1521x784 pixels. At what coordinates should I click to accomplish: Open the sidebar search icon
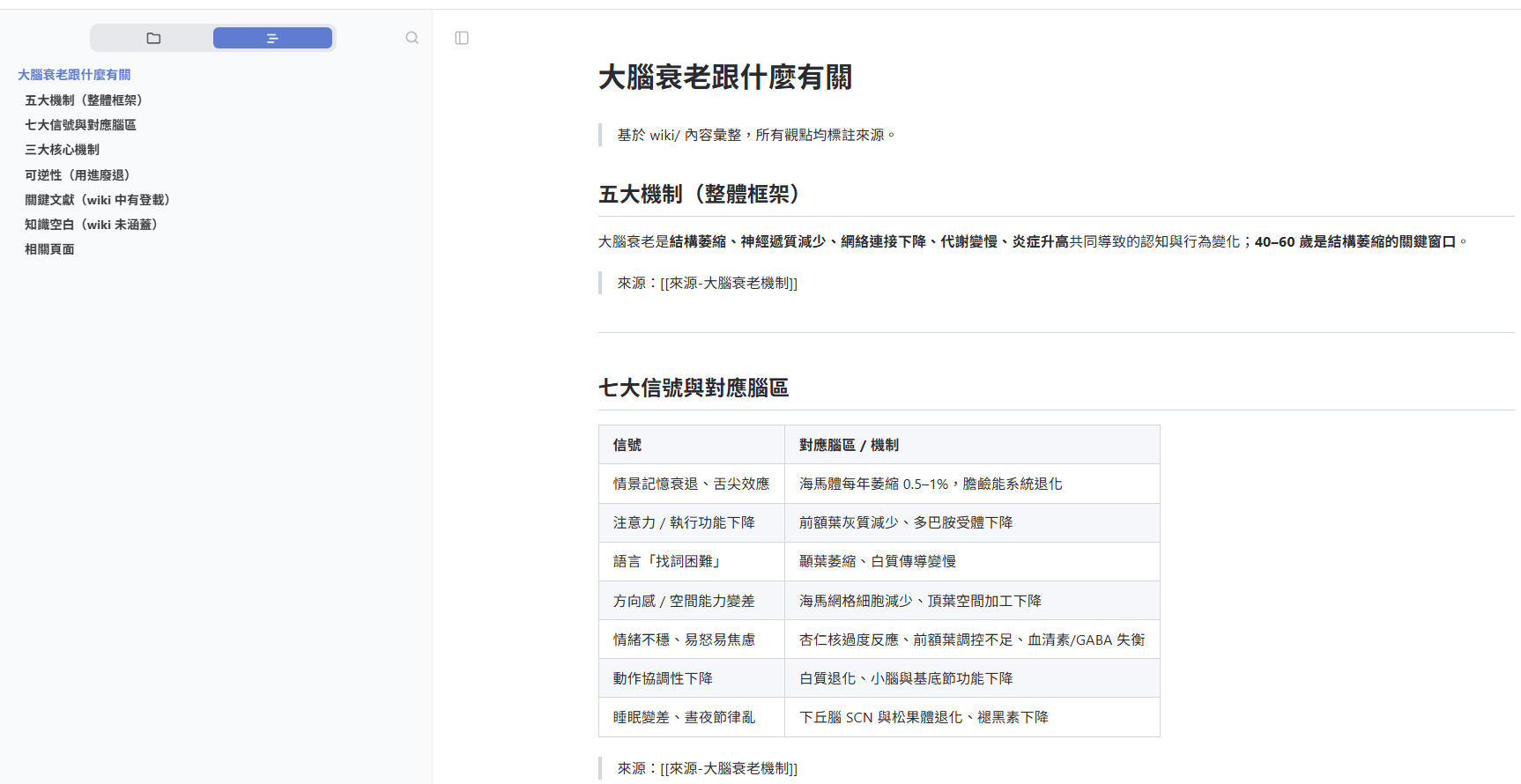click(x=412, y=38)
